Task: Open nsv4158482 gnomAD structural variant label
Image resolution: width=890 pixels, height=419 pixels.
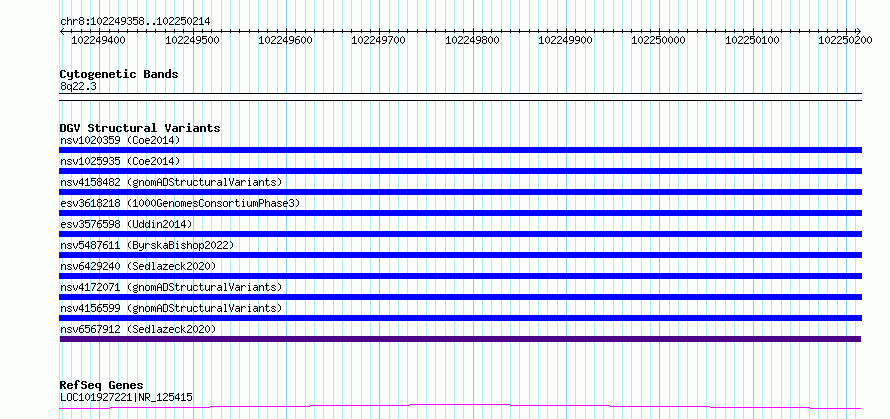Action: [171, 182]
